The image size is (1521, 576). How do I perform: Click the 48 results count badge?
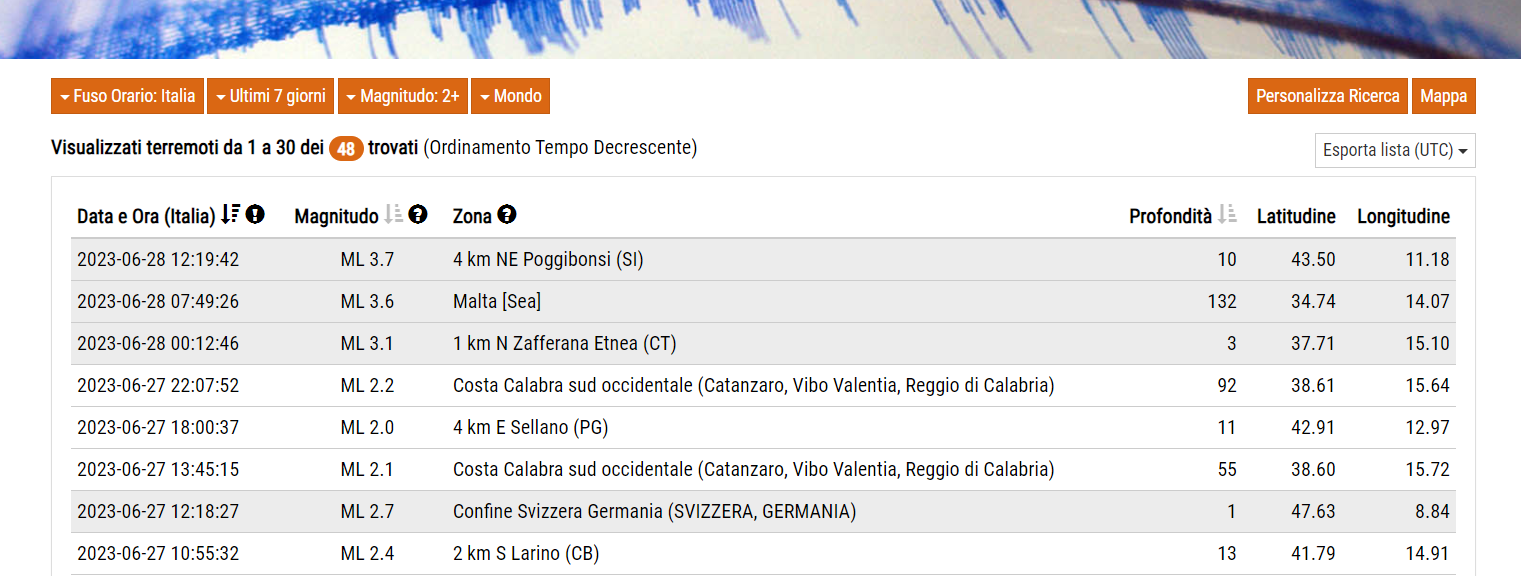click(x=346, y=149)
